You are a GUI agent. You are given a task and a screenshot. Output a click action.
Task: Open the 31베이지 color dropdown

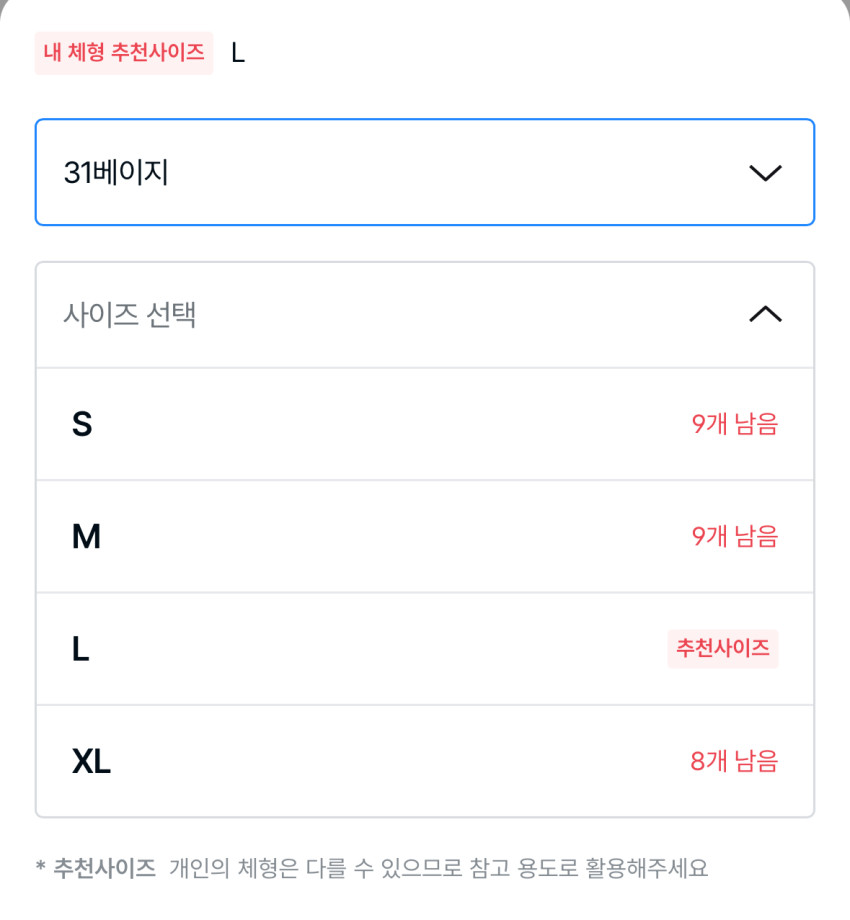(425, 173)
